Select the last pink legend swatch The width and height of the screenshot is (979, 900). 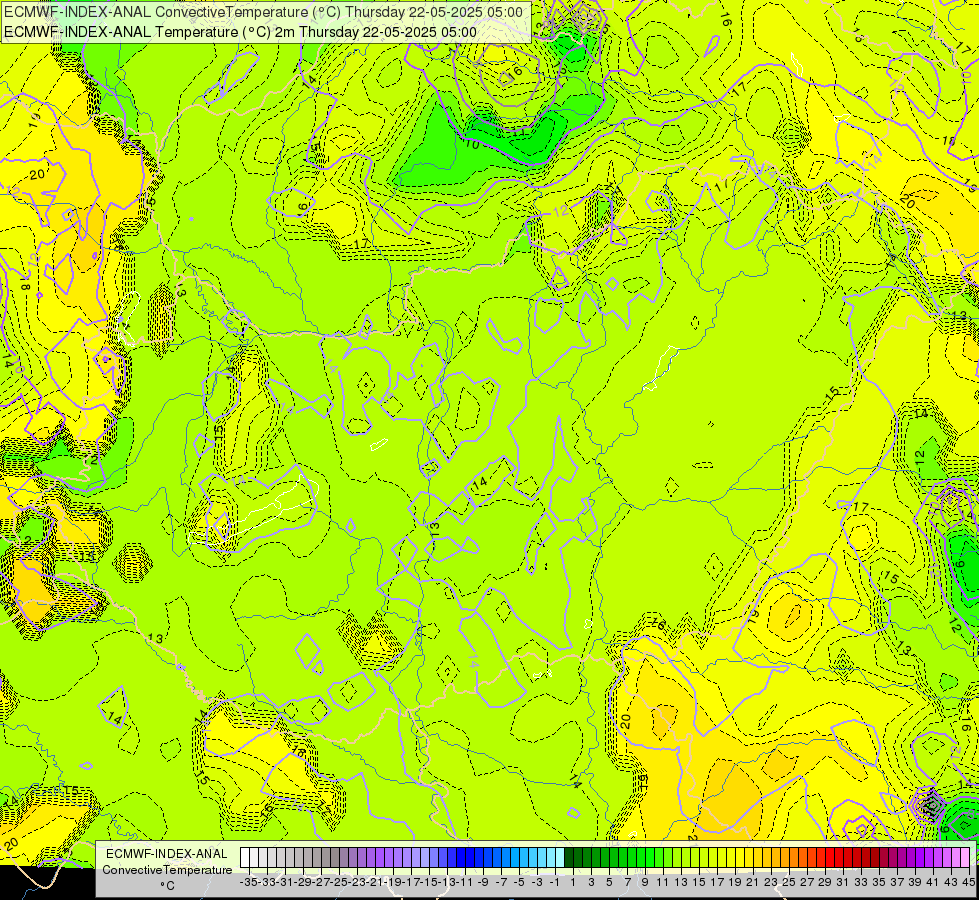(x=965, y=858)
